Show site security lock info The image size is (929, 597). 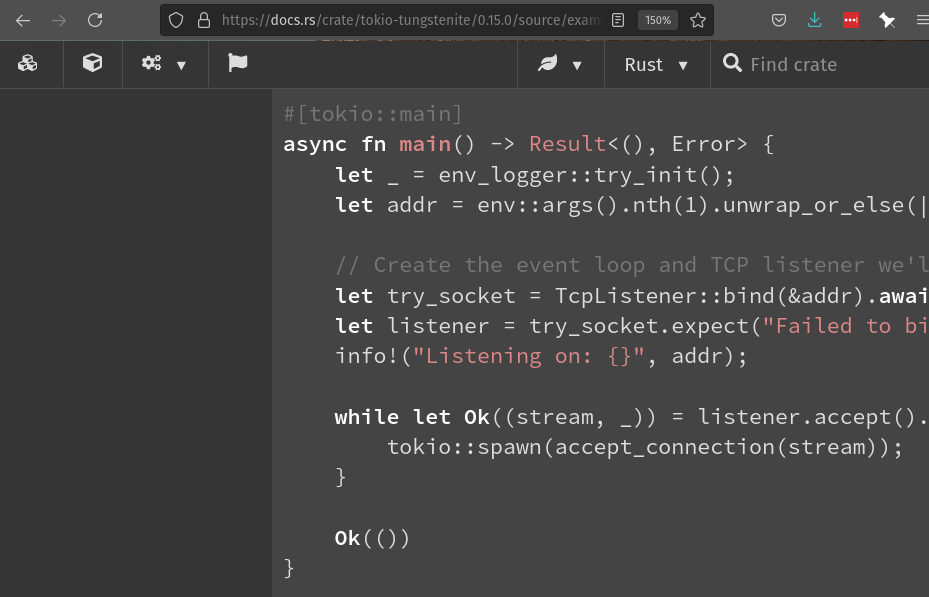(204, 21)
